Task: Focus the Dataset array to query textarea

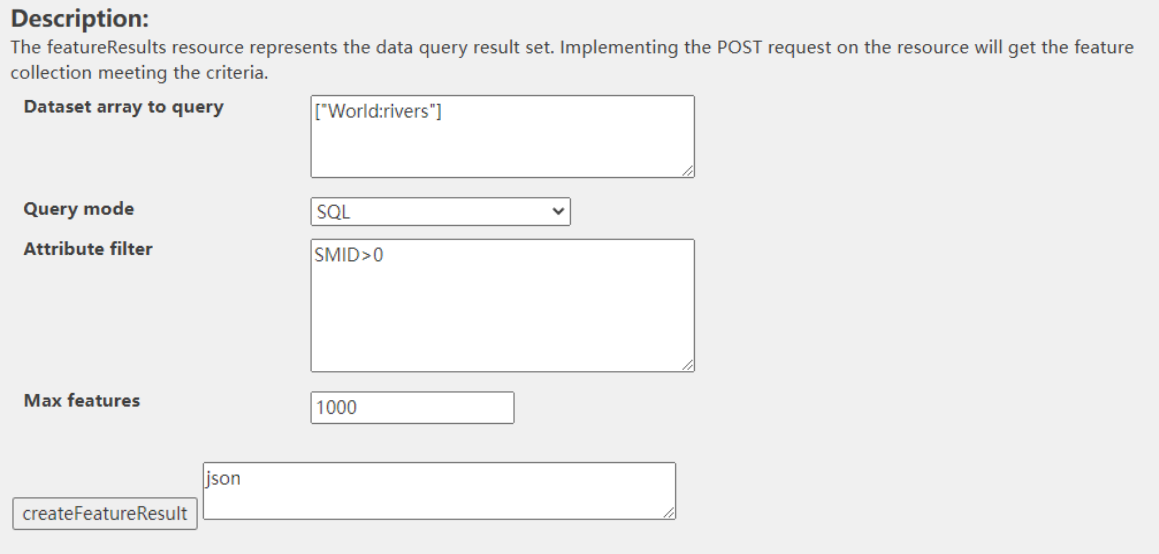Action: [502, 137]
